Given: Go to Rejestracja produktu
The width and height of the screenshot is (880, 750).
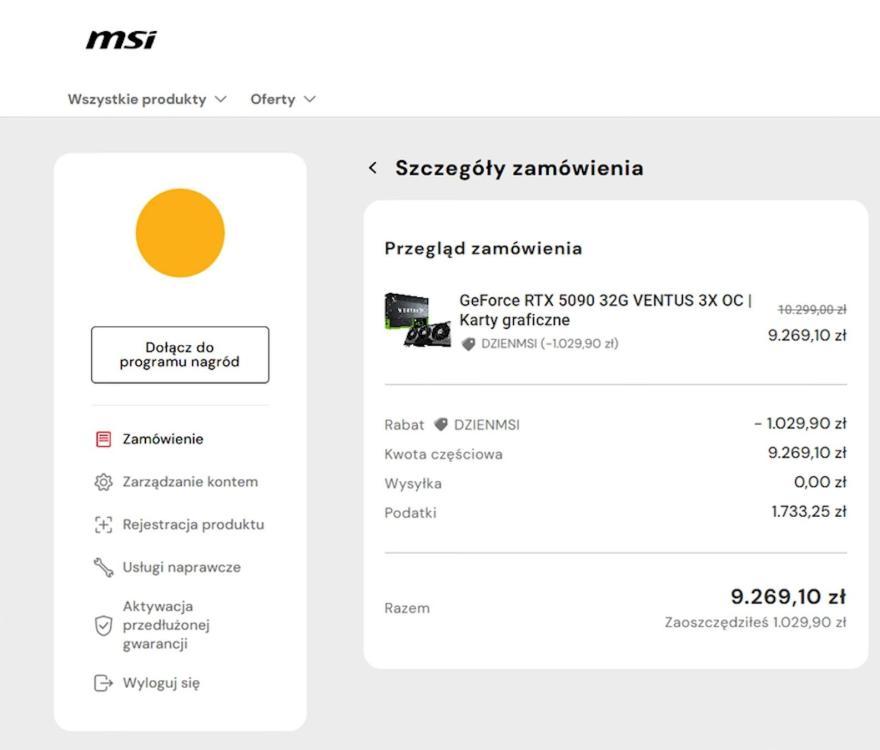Looking at the screenshot, I should coord(193,525).
